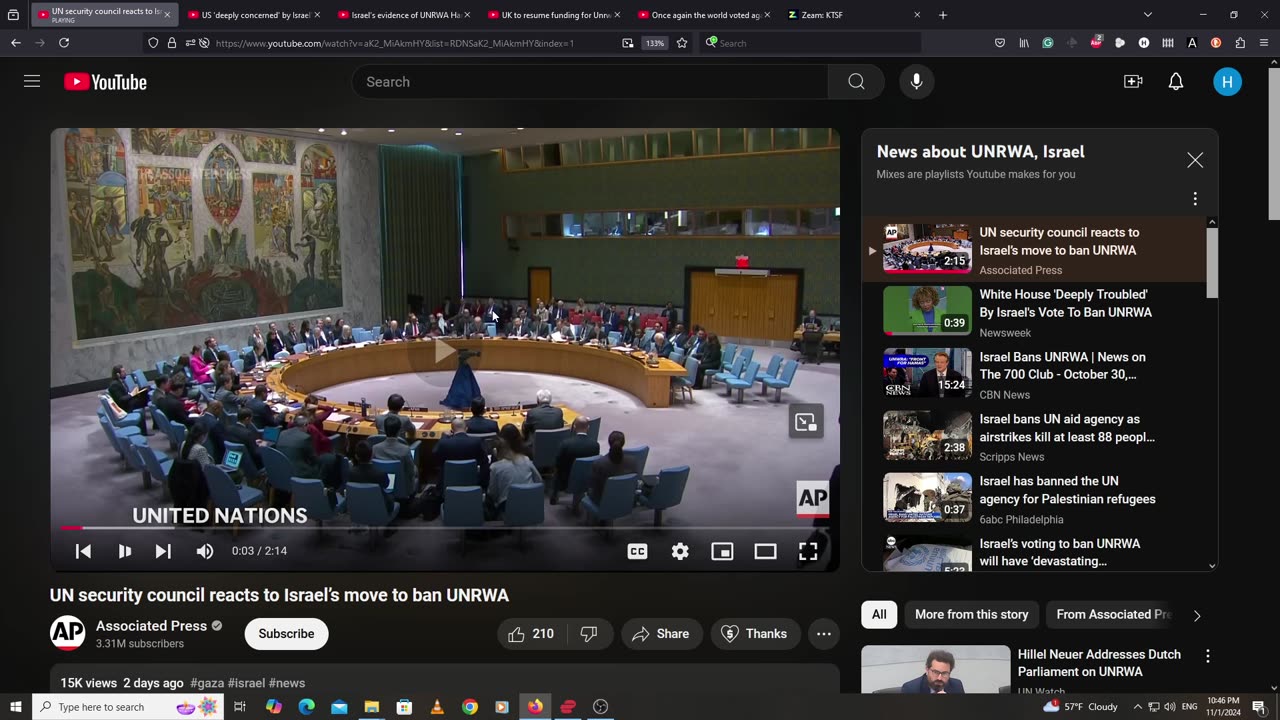Open the more actions ellipsis below the video

(x=823, y=634)
